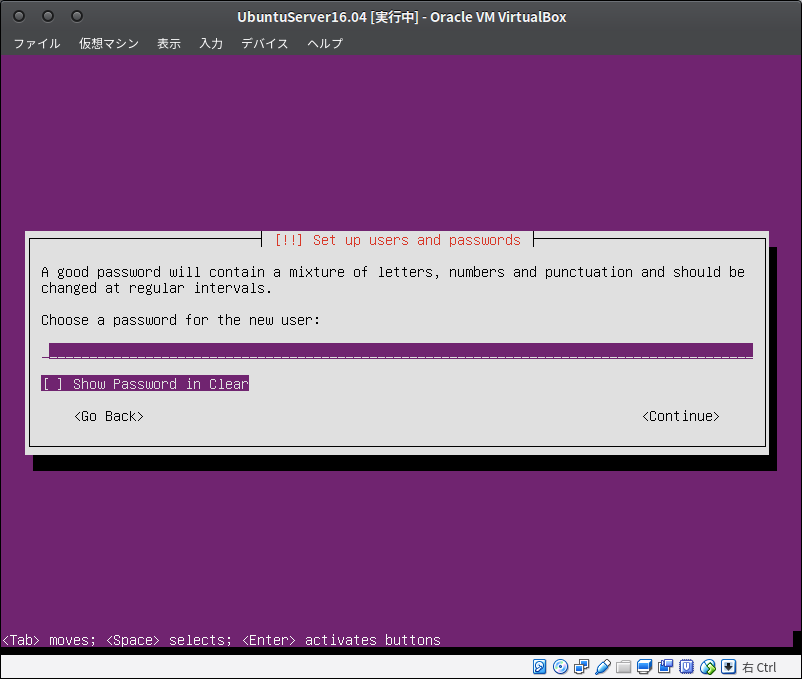Click the mouse integration icon
802x679 pixels.
coord(708,667)
